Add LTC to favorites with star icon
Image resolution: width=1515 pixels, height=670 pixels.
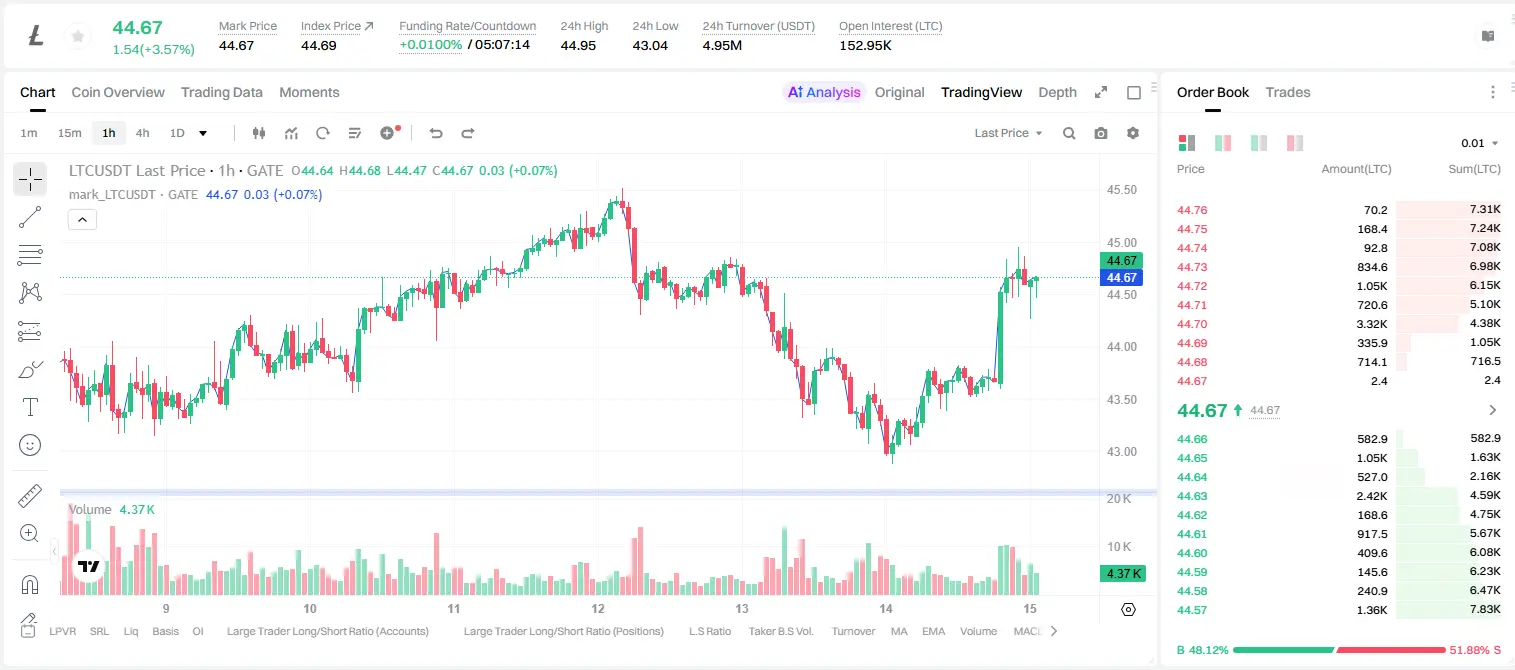click(x=77, y=36)
